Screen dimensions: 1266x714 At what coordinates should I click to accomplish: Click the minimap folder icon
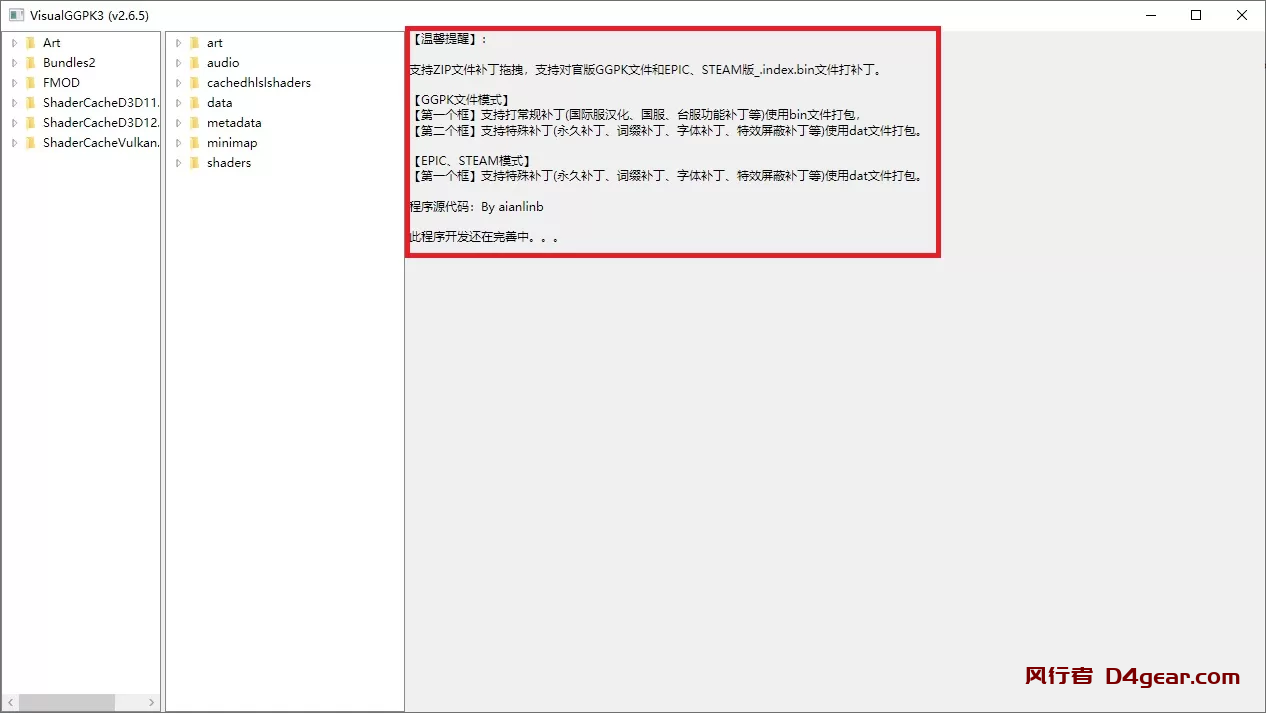pos(194,143)
